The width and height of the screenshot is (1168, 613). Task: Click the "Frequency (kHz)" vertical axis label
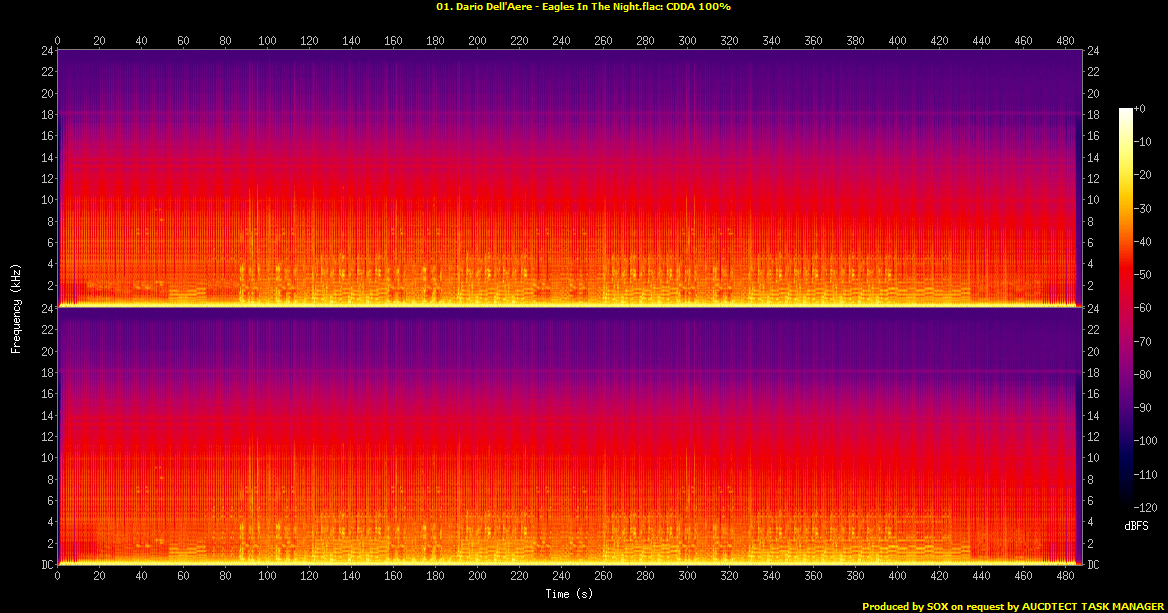(x=16, y=307)
